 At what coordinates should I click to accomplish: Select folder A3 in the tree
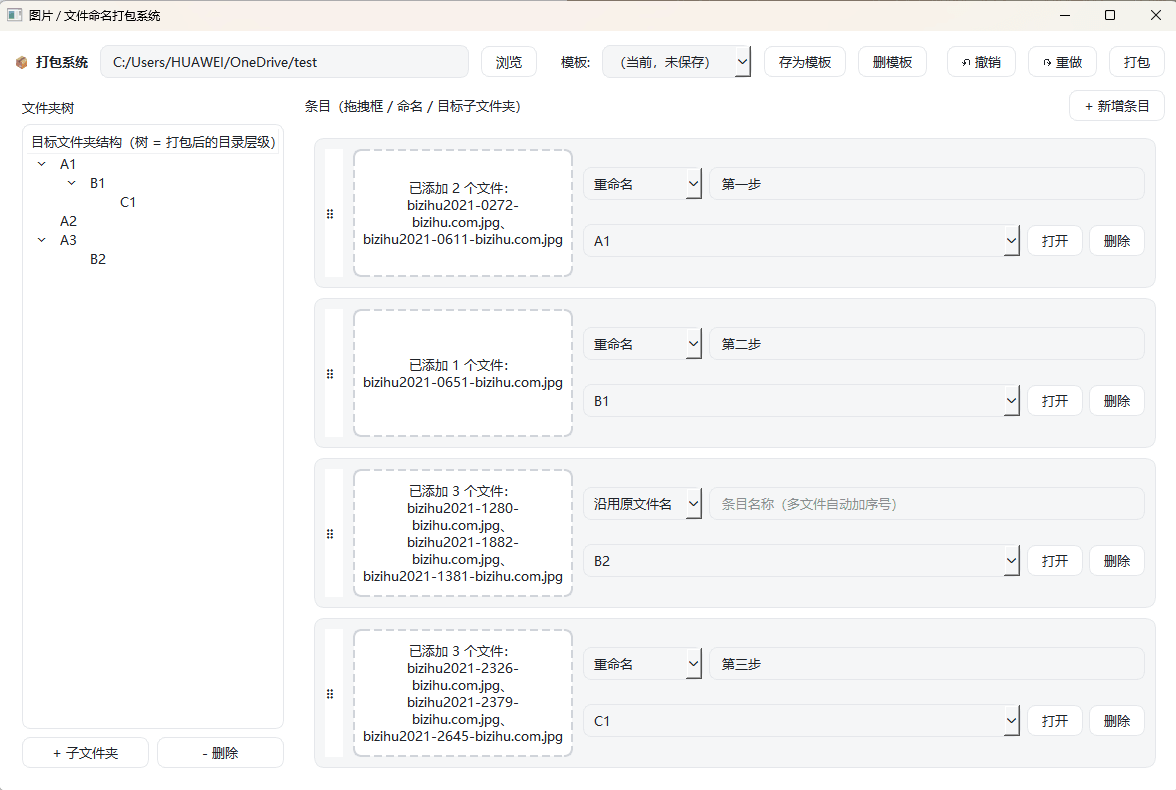(68, 240)
